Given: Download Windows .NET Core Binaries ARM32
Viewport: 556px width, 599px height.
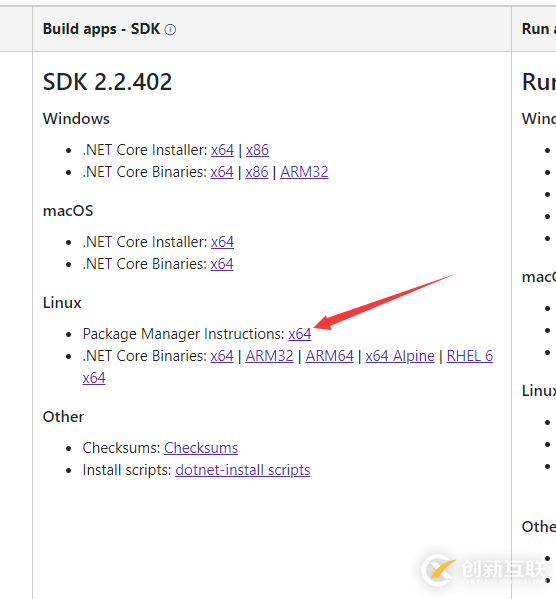Looking at the screenshot, I should point(304,172).
